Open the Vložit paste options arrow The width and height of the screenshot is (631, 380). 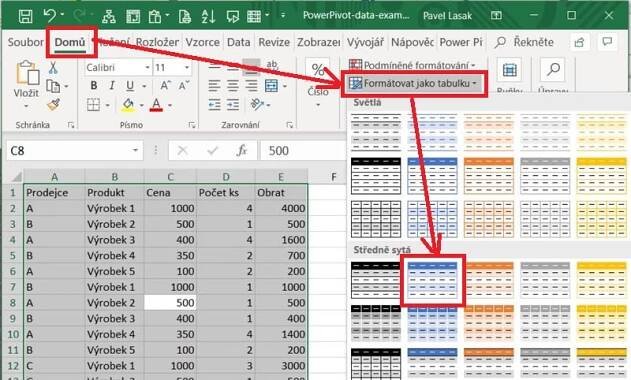click(26, 106)
